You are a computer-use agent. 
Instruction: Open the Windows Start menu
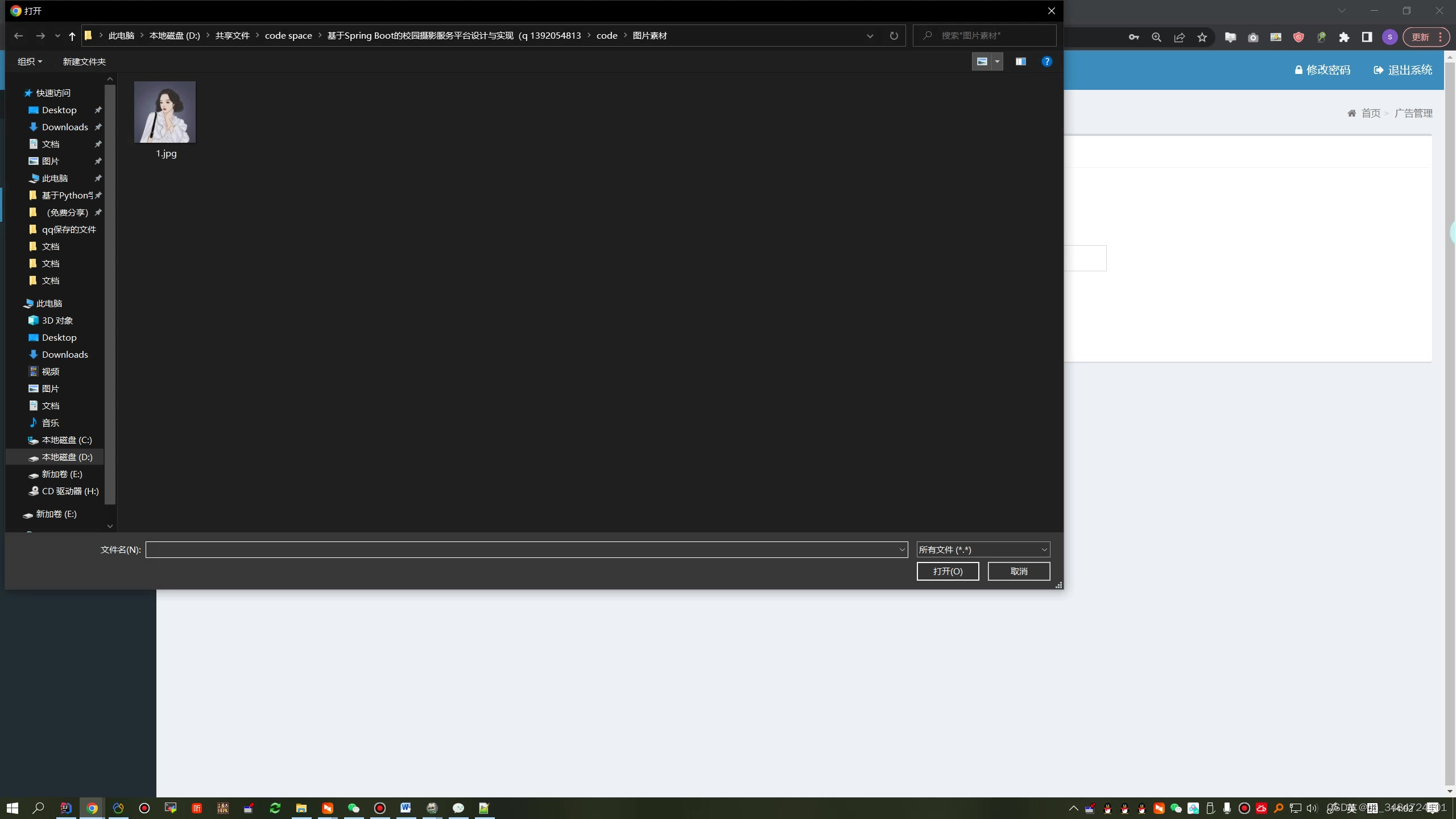tap(12, 808)
